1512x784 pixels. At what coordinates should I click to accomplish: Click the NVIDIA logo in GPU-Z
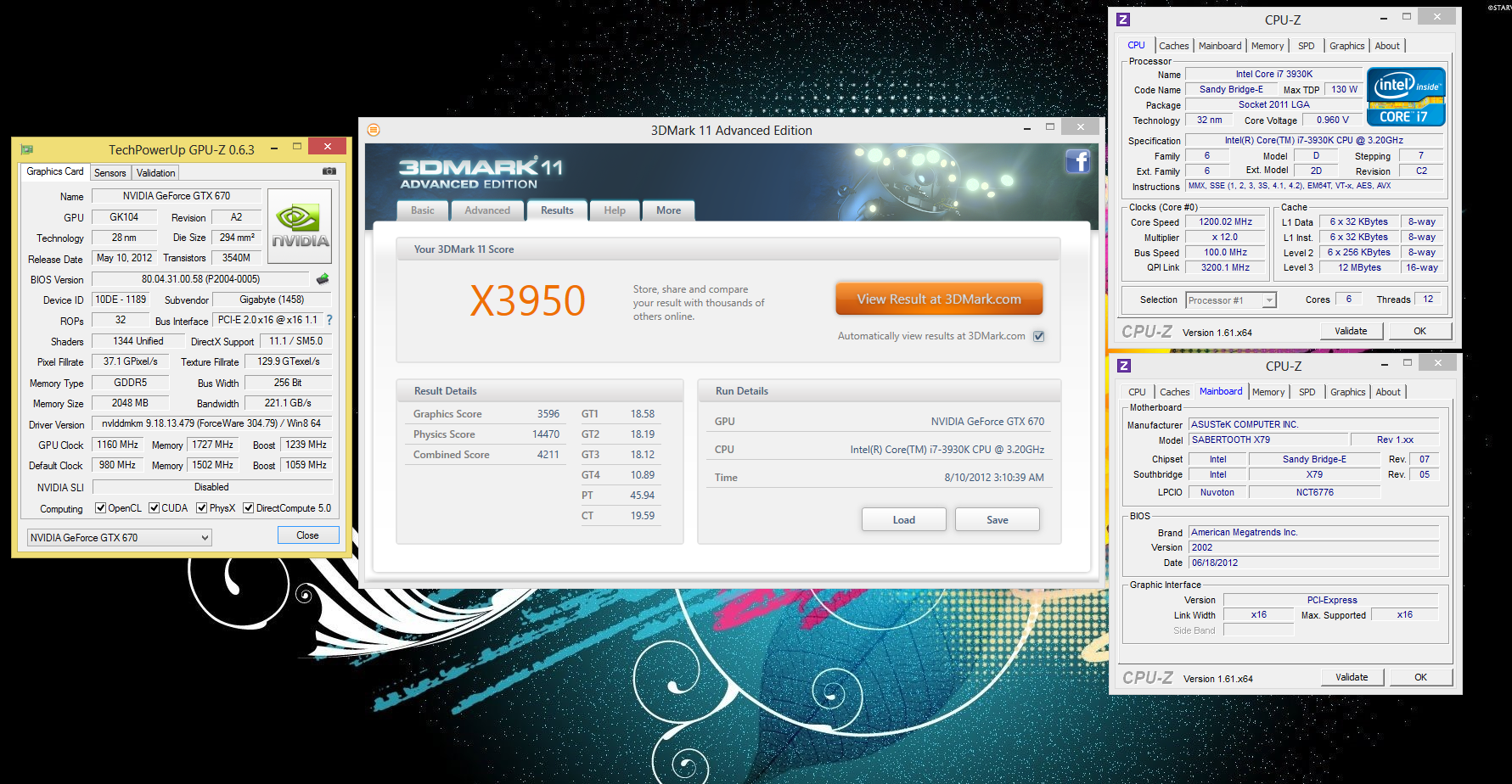[x=300, y=227]
